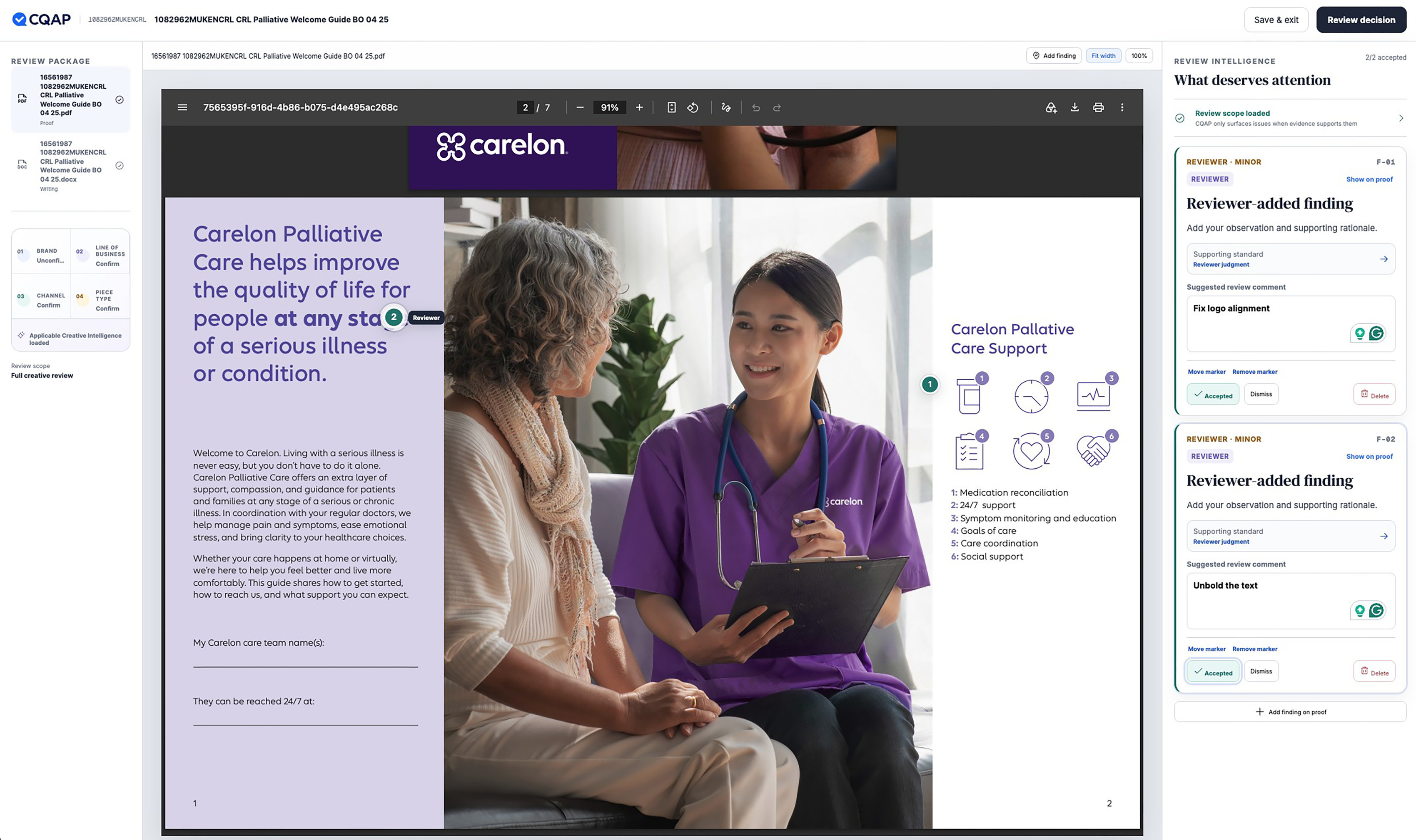
Task: Open the 02 Line of Business attribute
Action: pos(101,252)
